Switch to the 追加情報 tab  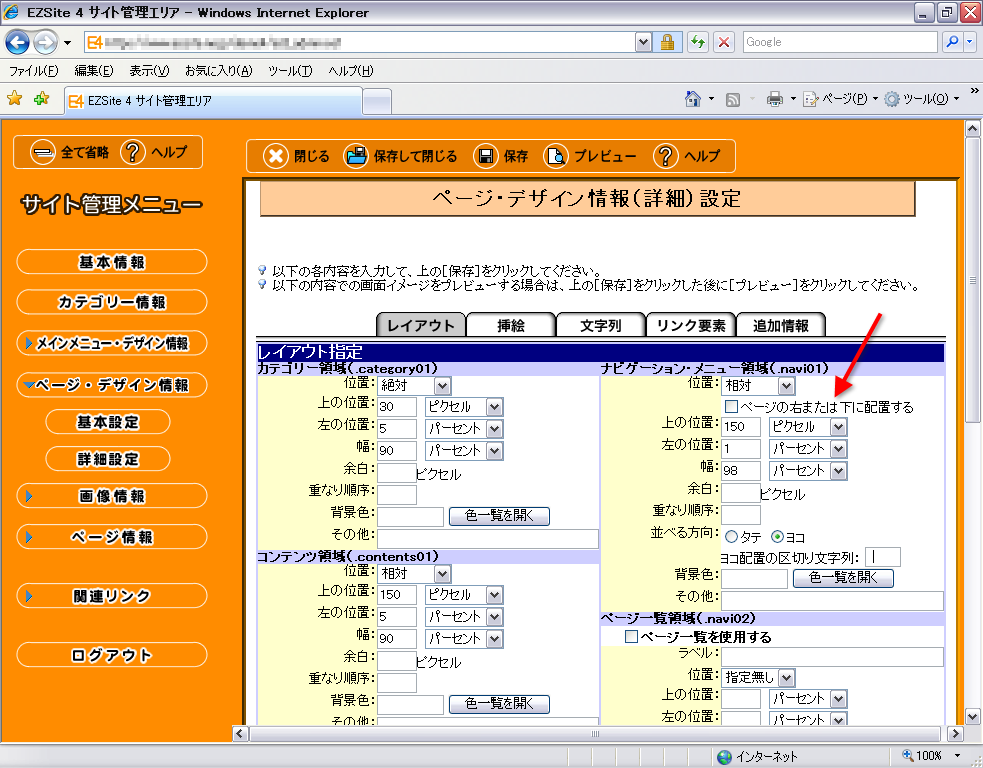pos(781,325)
